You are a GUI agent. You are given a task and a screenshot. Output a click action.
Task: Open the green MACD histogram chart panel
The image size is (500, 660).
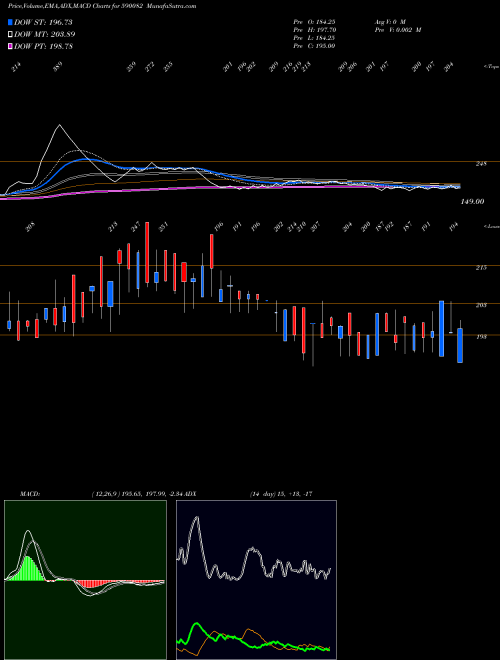click(x=85, y=580)
